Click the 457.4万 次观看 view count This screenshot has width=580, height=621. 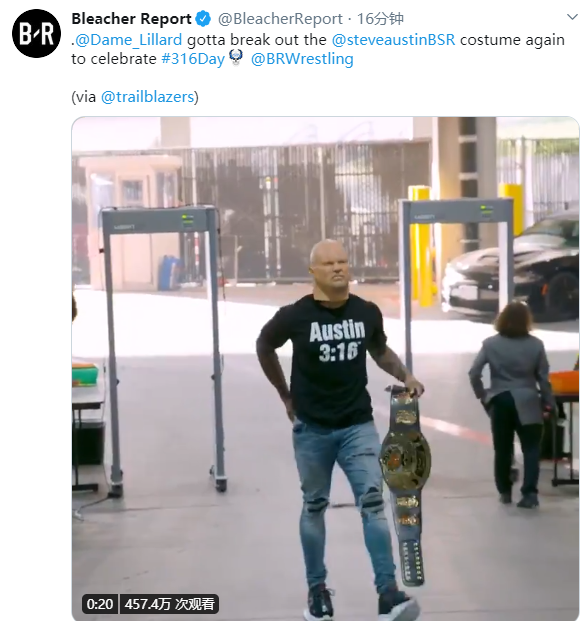(169, 604)
